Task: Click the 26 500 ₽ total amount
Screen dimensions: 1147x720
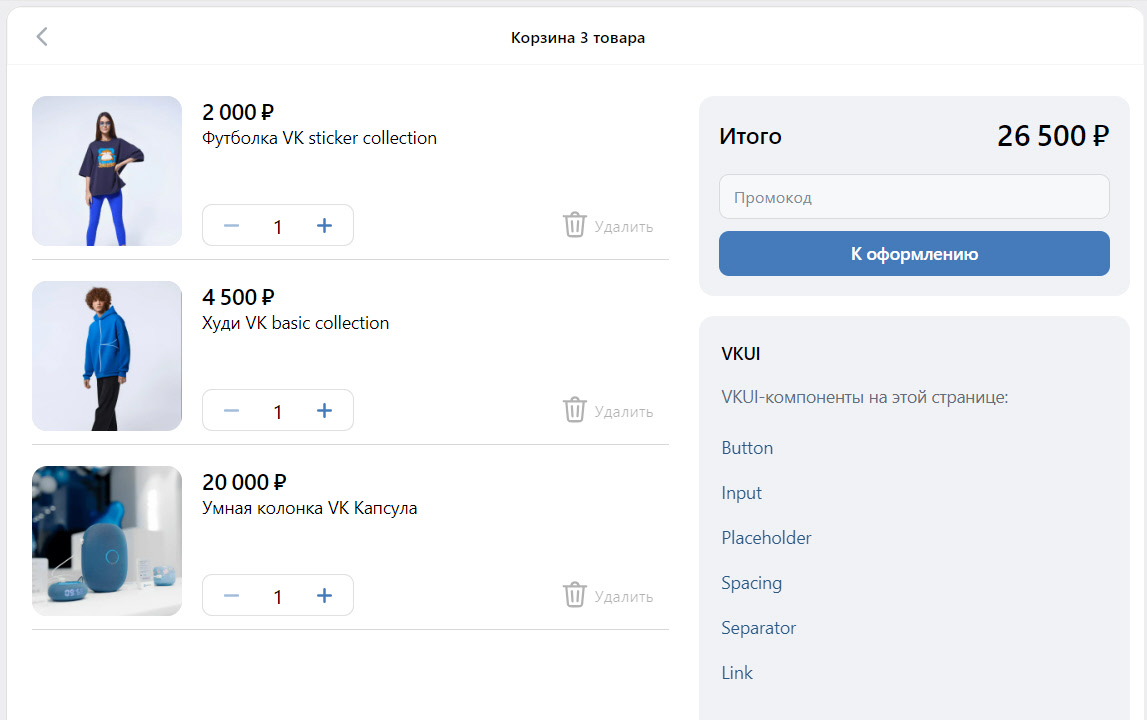Action: (1053, 136)
